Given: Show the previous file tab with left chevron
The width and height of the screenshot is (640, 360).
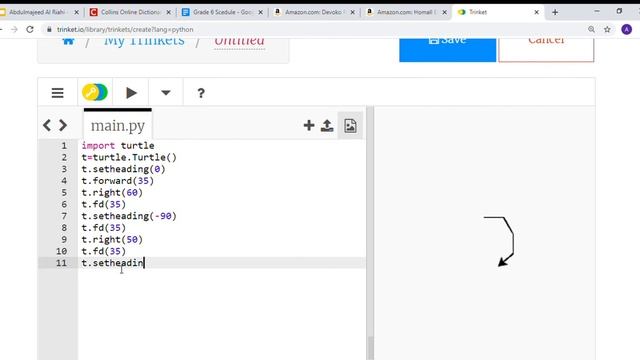Looking at the screenshot, I should tap(47, 125).
